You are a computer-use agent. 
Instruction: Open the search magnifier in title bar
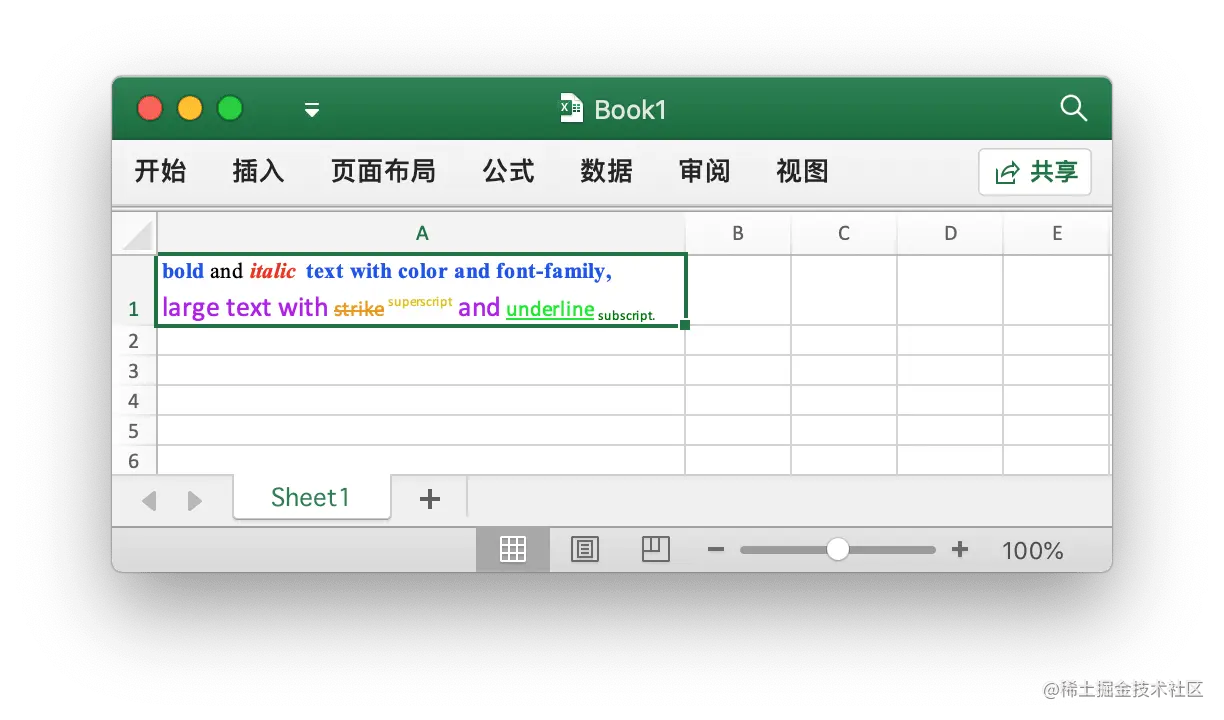[x=1073, y=108]
